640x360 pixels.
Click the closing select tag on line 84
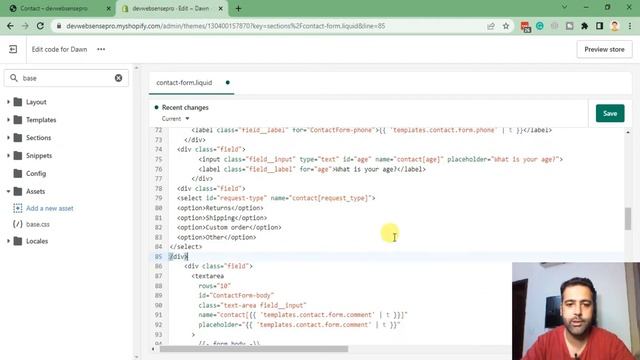pos(186,247)
